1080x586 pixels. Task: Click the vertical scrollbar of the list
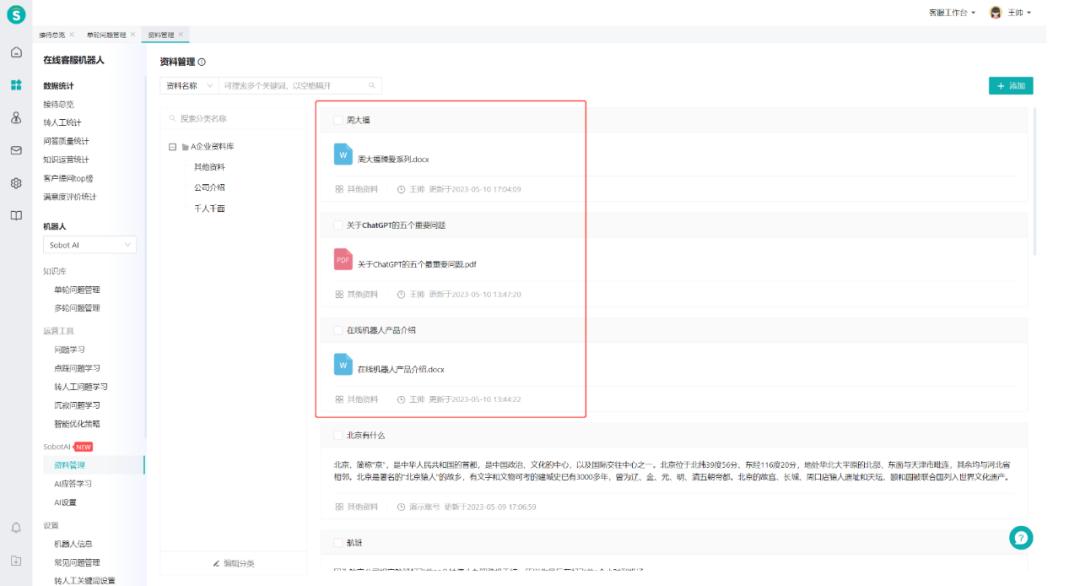point(1034,181)
